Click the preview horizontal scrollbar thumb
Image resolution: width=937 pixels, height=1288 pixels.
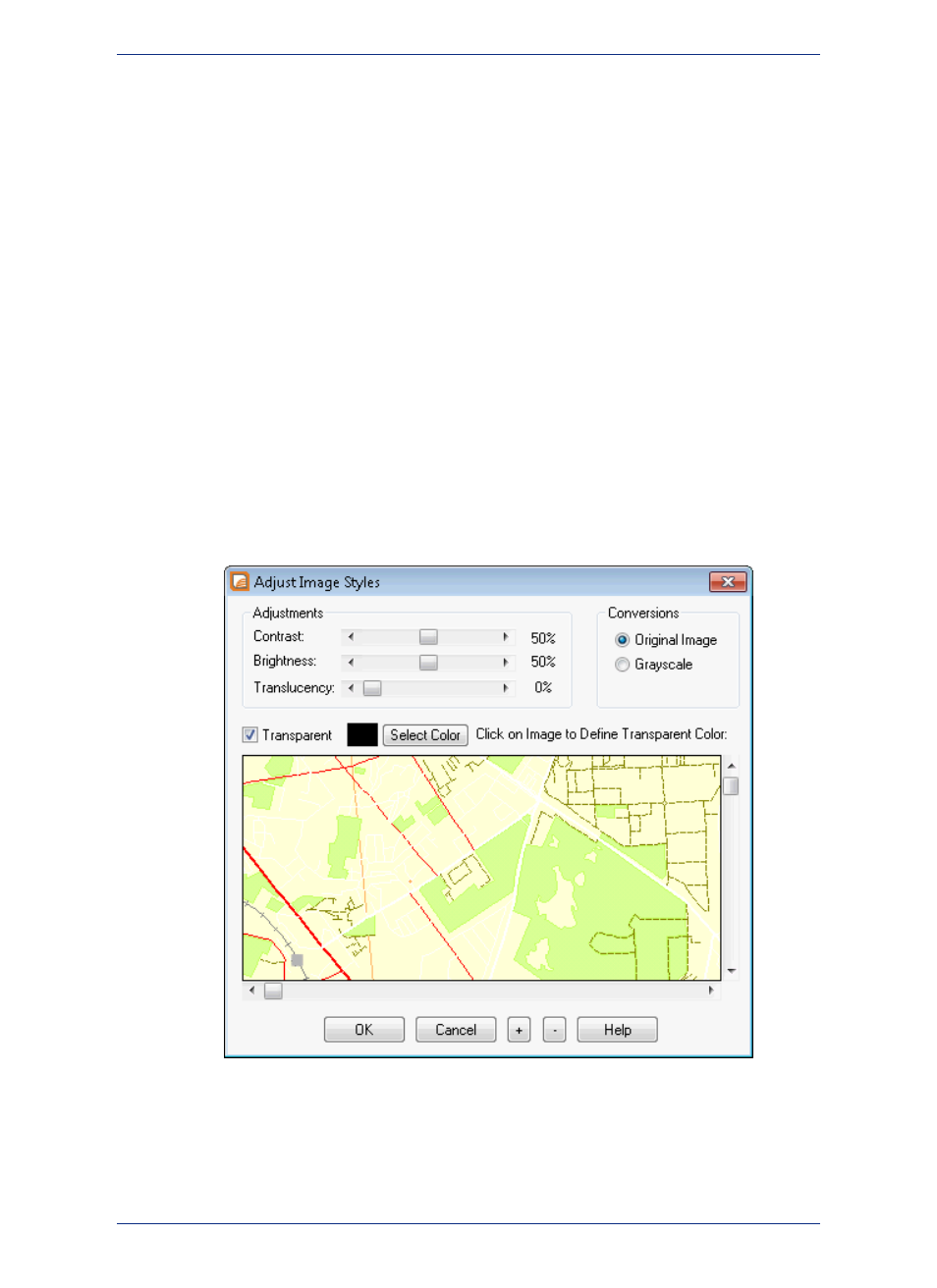coord(273,991)
